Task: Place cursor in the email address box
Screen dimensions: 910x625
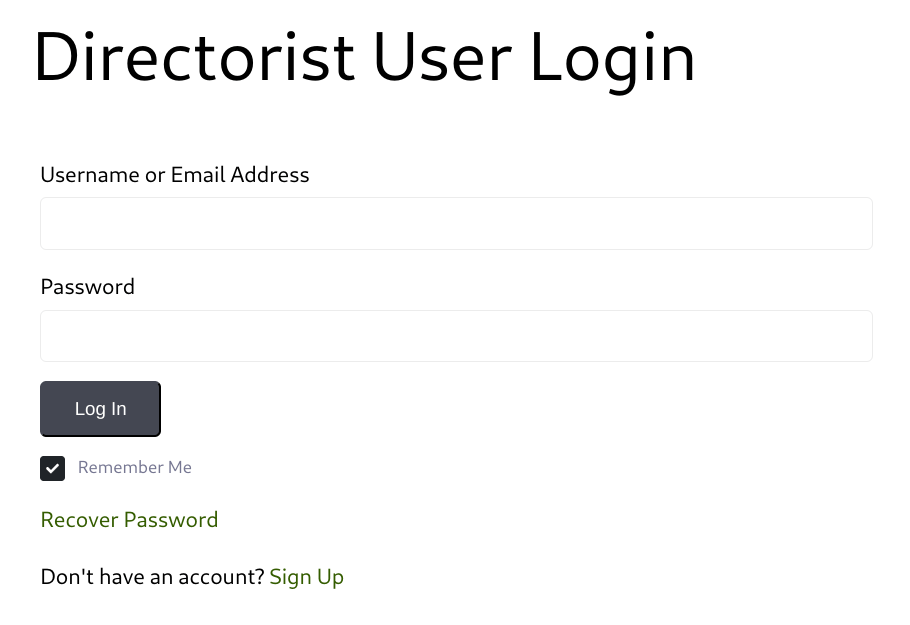Action: (x=456, y=223)
